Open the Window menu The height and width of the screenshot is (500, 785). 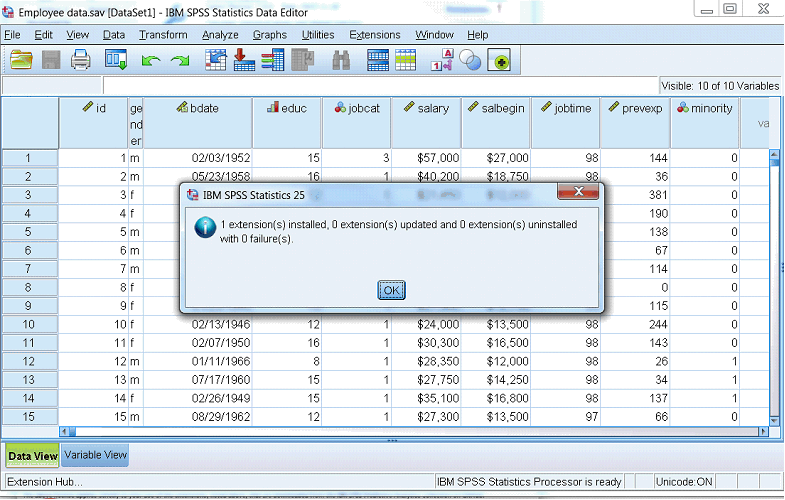pos(434,35)
